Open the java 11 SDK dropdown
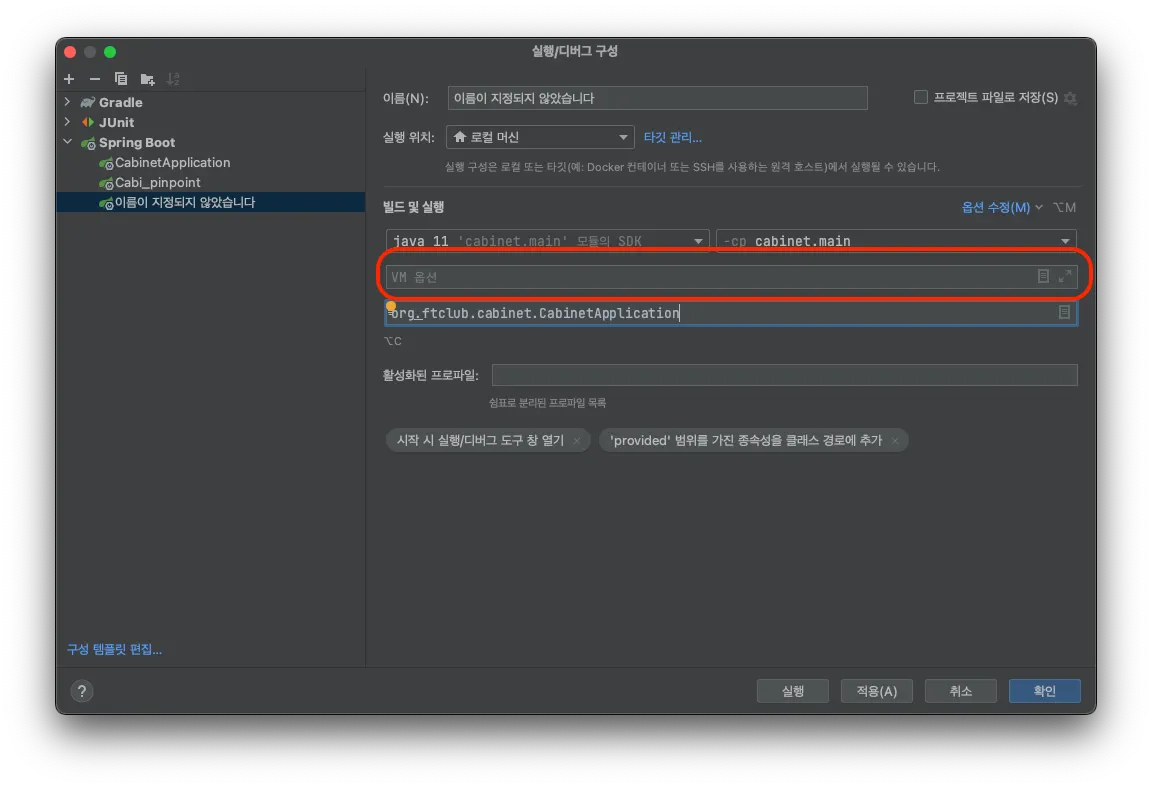The image size is (1152, 788). tap(547, 241)
